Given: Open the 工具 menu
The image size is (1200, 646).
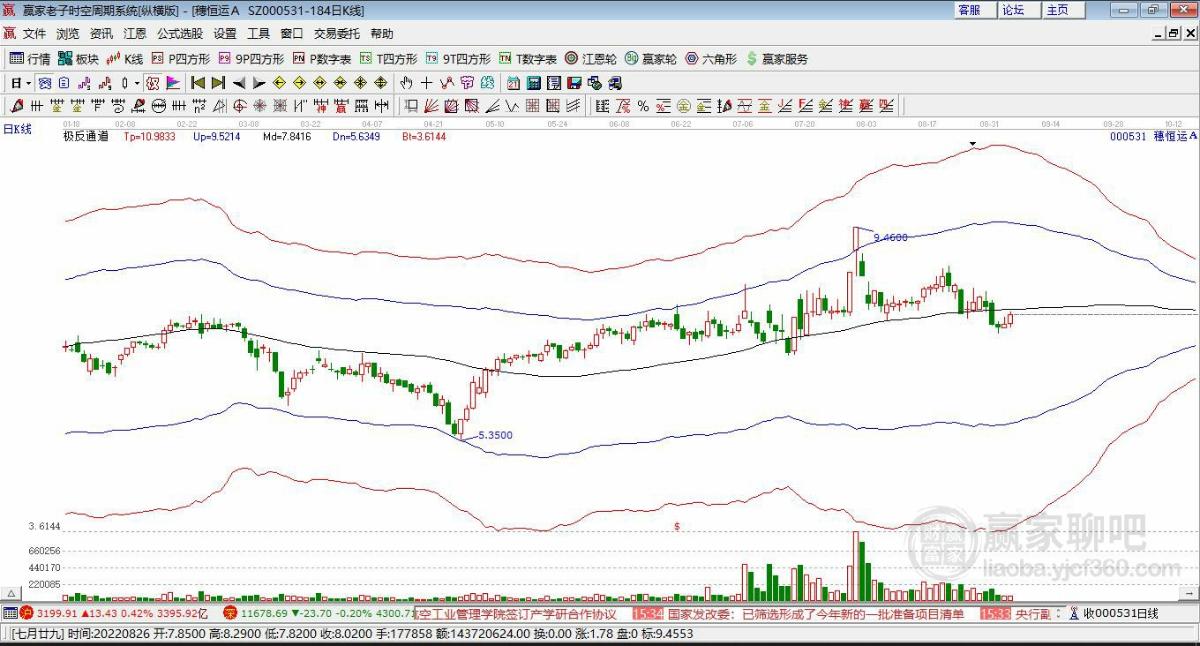Looking at the screenshot, I should 258,34.
